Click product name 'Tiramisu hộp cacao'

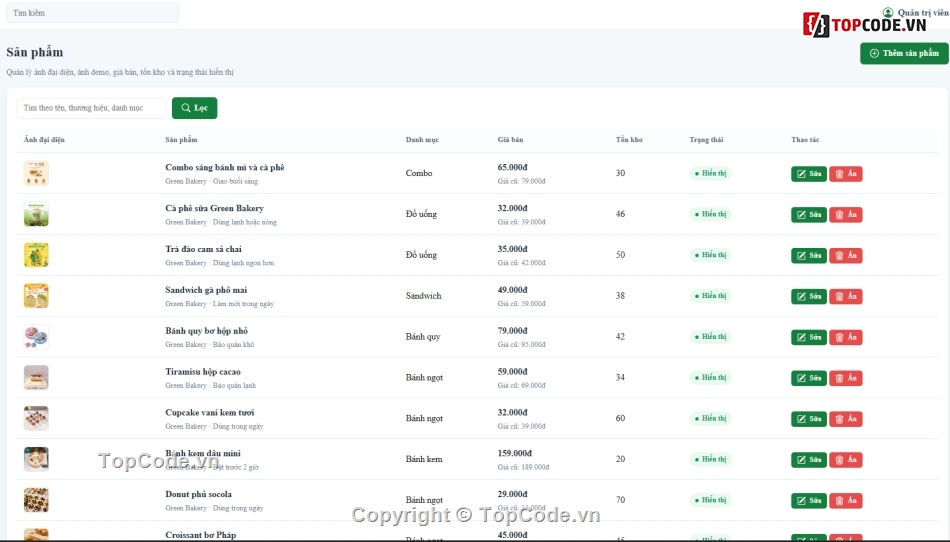click(203, 372)
